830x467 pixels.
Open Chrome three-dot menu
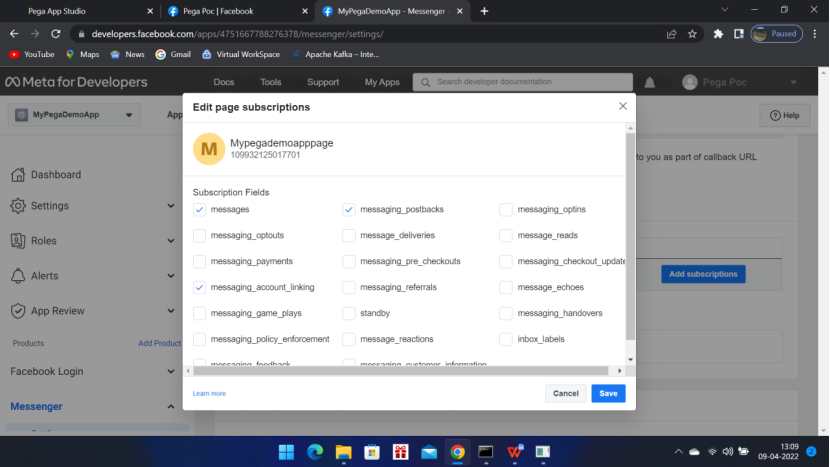pos(815,34)
